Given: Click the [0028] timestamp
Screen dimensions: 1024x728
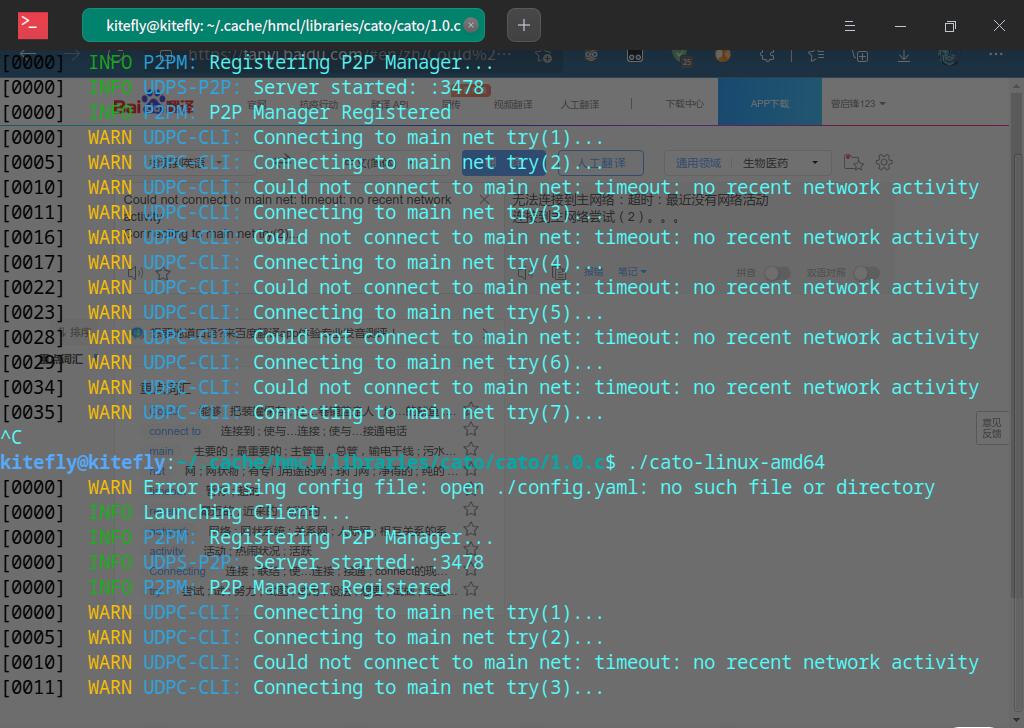Looking at the screenshot, I should [33, 338].
